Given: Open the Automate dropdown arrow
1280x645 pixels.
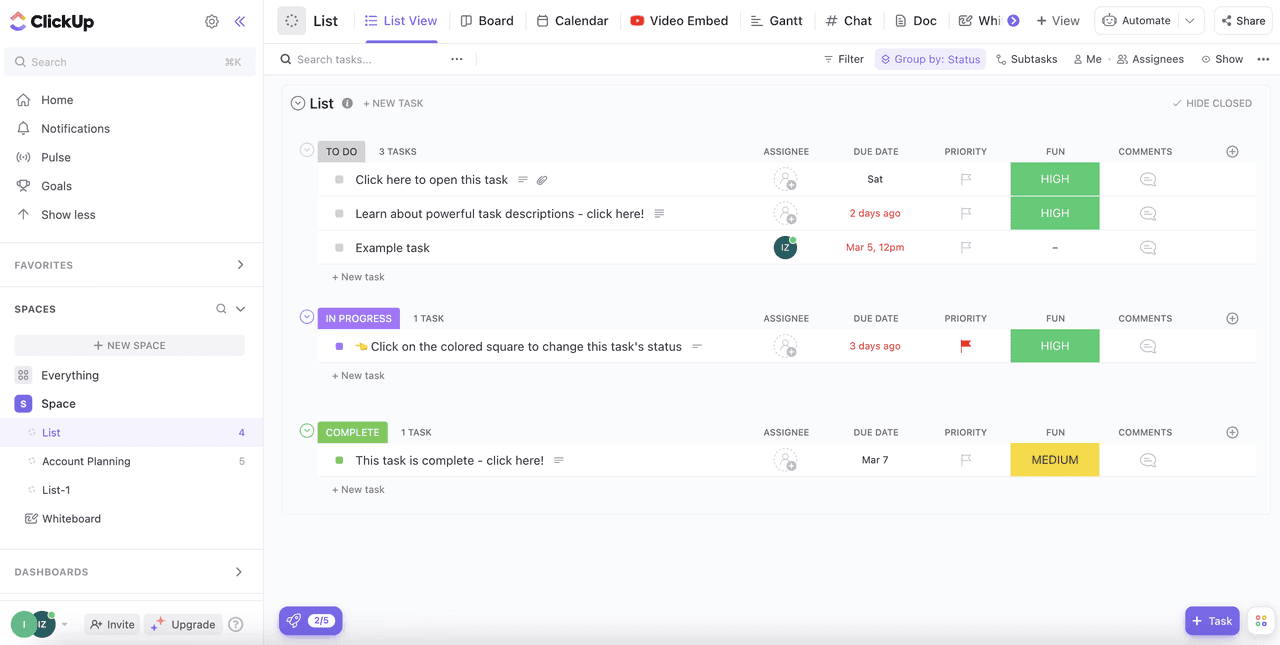Looking at the screenshot, I should (1191, 19).
